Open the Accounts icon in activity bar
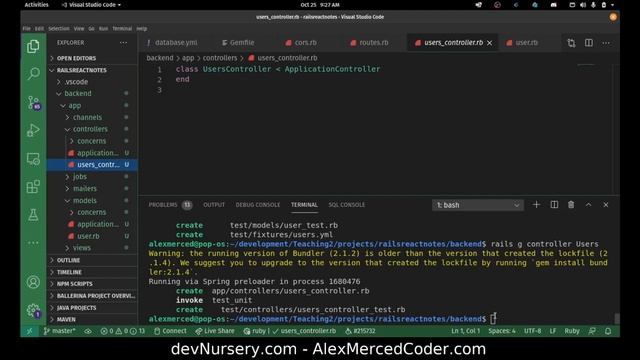640x360 pixels. coord(33,282)
